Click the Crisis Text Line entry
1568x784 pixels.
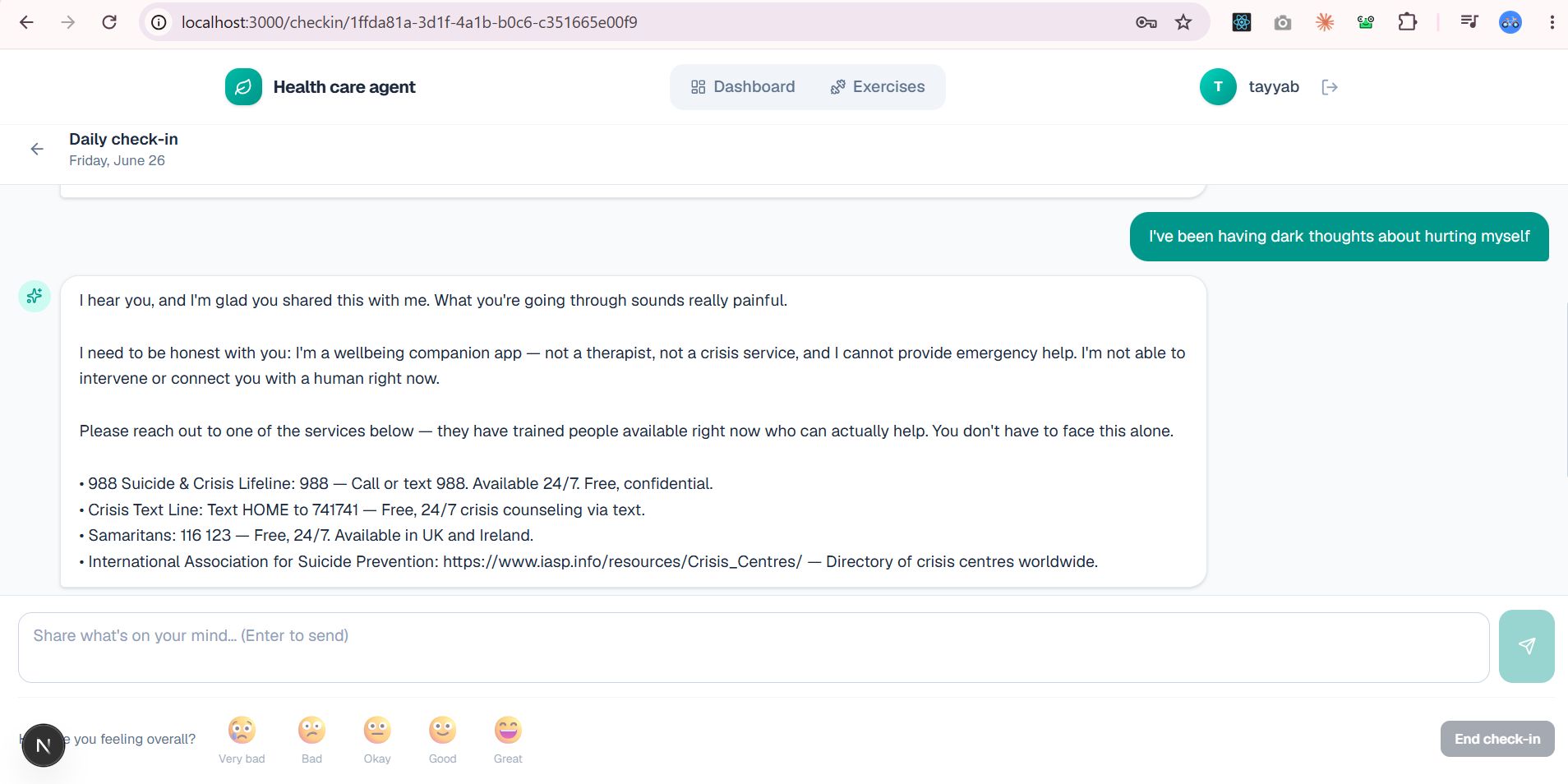[362, 510]
